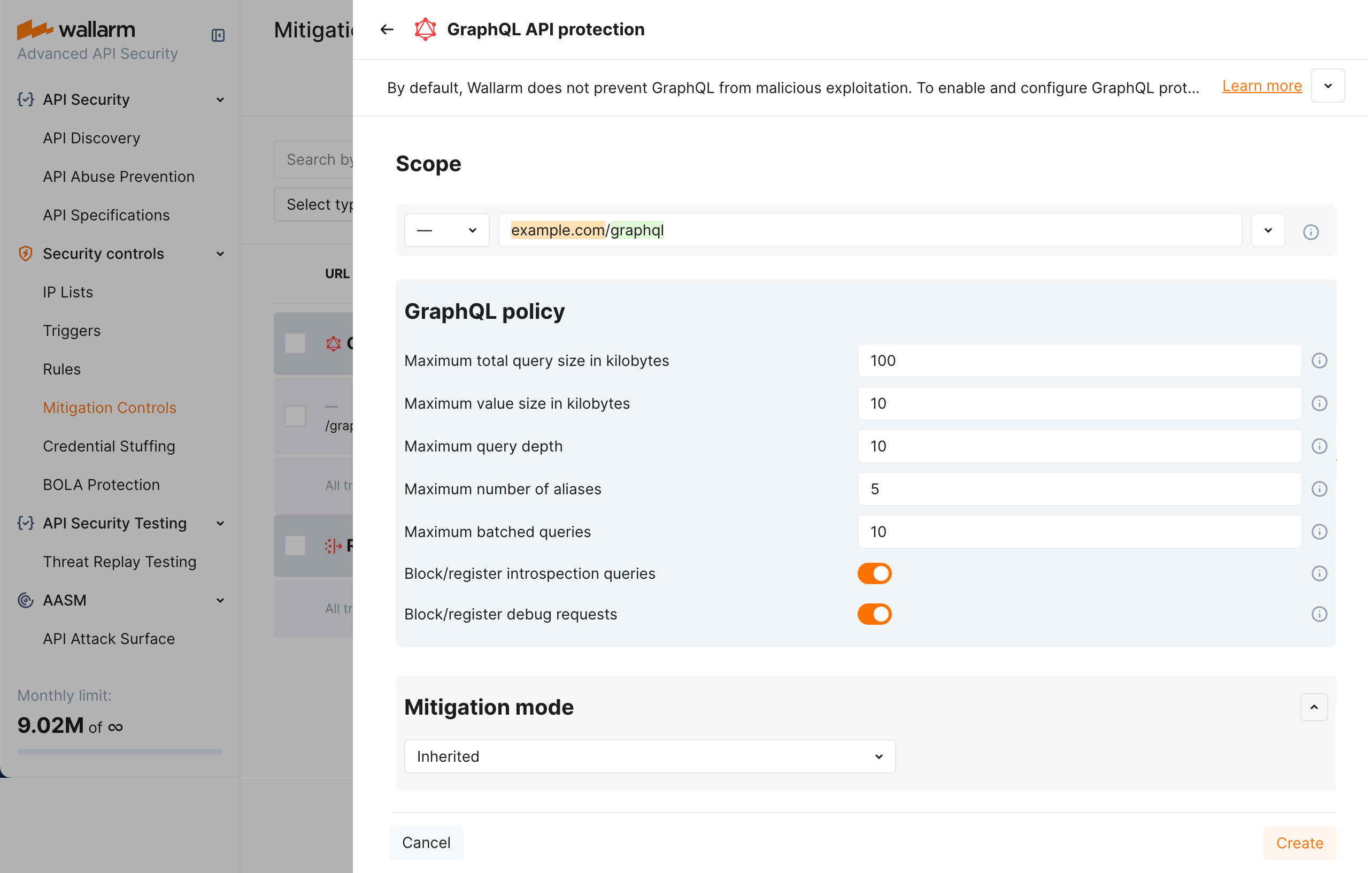Open the Mitigation mode Inherited dropdown
The image size is (1372, 873).
click(650, 756)
